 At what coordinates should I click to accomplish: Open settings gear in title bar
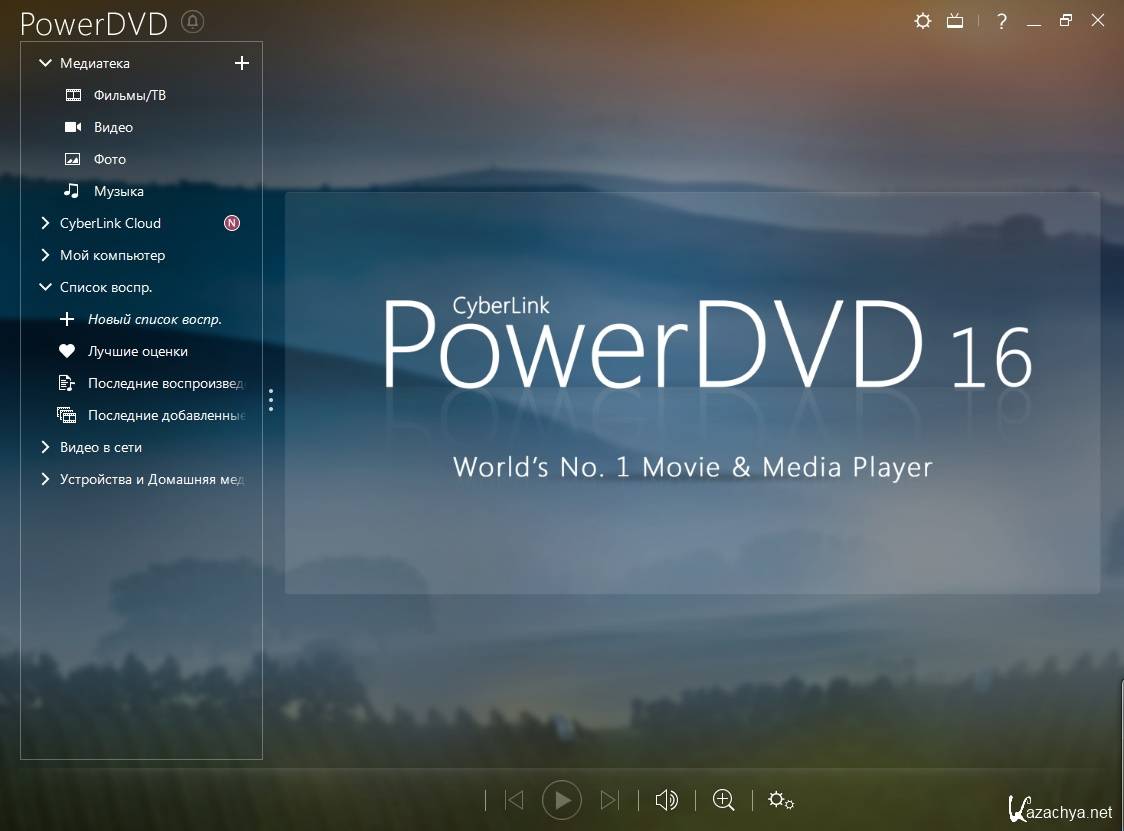click(x=922, y=21)
